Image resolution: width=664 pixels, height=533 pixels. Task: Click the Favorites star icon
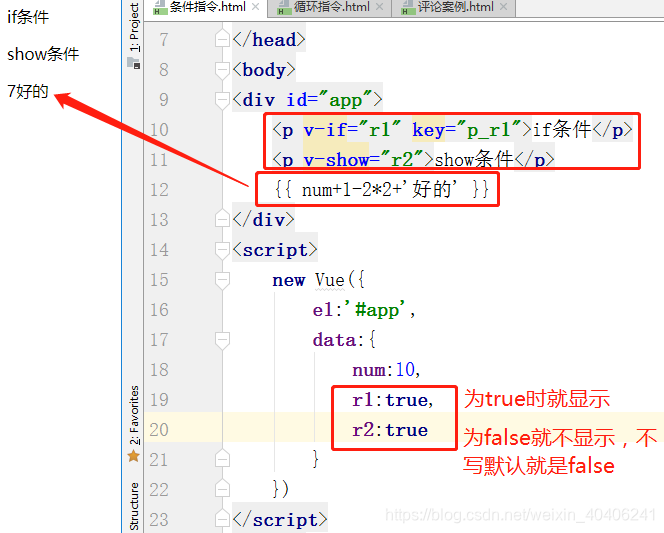[x=133, y=456]
